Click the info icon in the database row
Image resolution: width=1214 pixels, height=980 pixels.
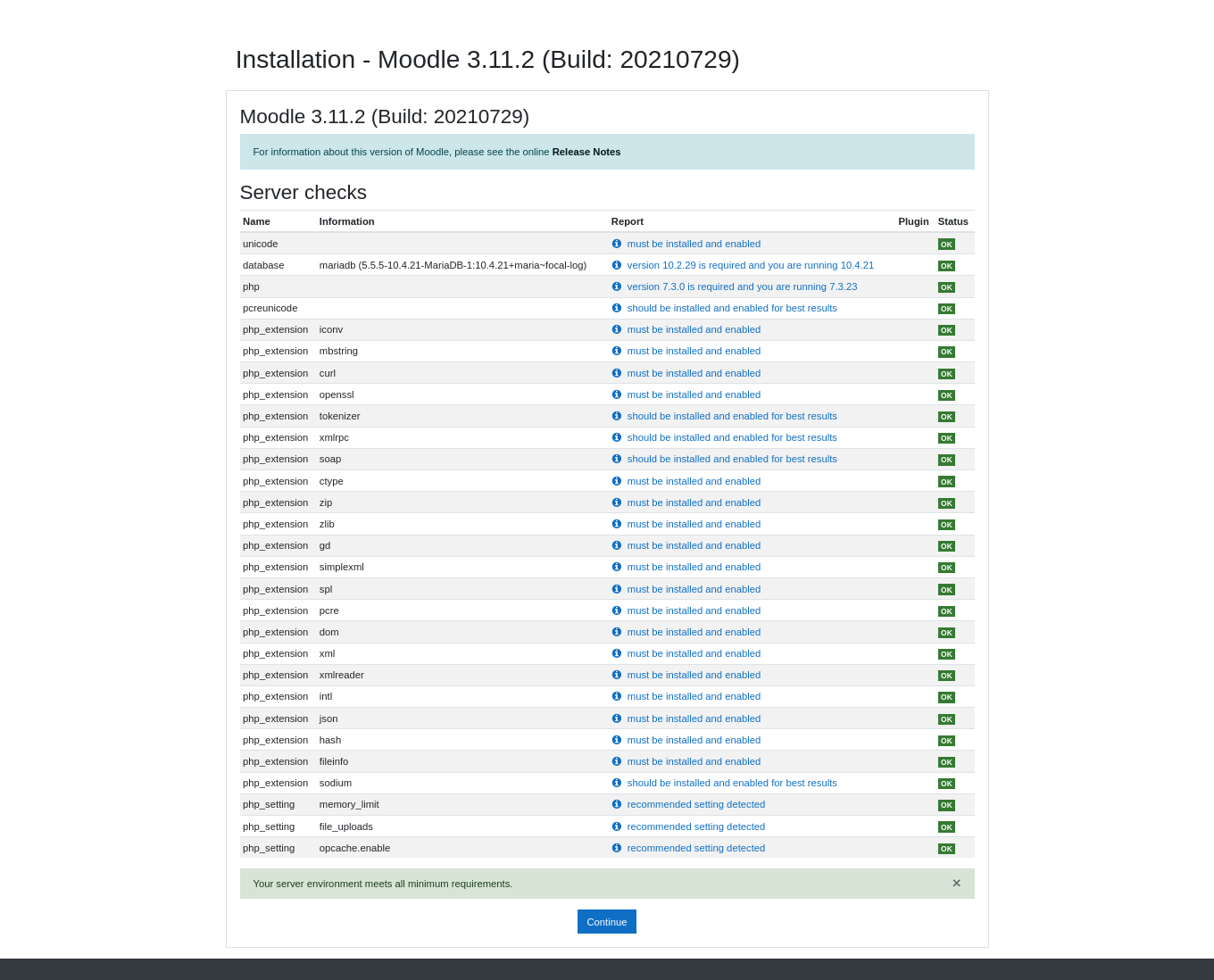[616, 265]
